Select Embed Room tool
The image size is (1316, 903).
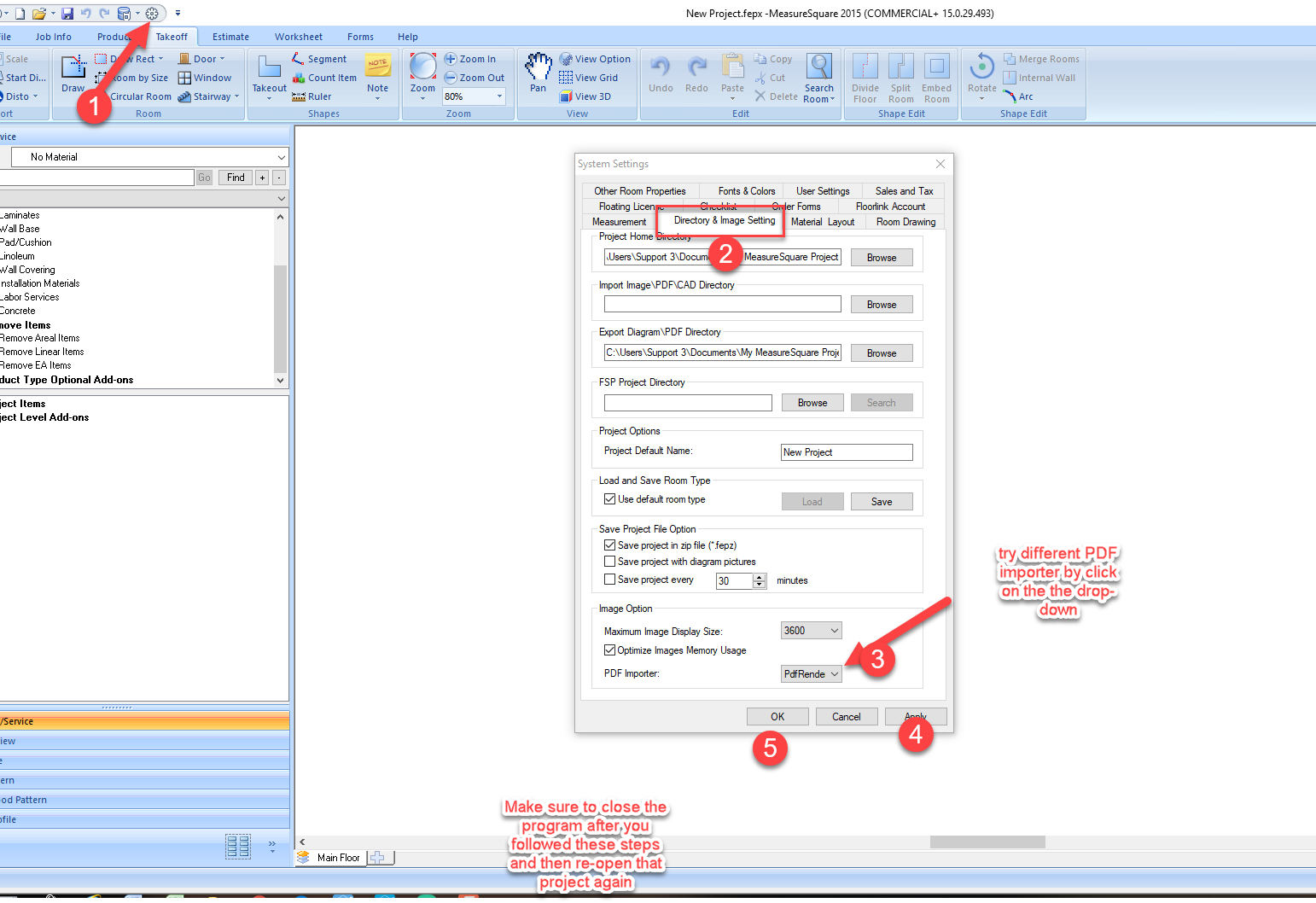pyautogui.click(x=937, y=78)
